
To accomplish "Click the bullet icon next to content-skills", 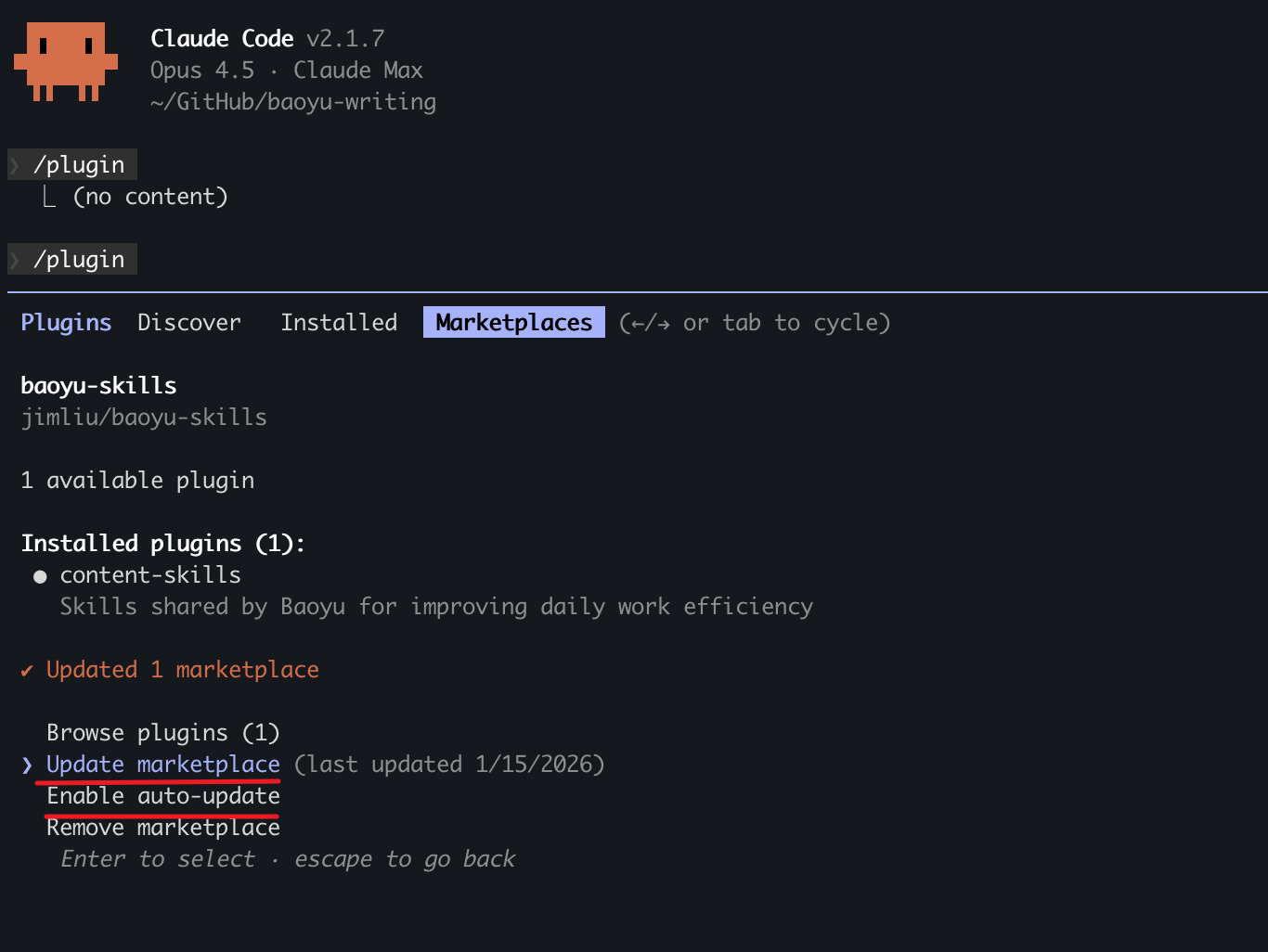I will coord(40,575).
